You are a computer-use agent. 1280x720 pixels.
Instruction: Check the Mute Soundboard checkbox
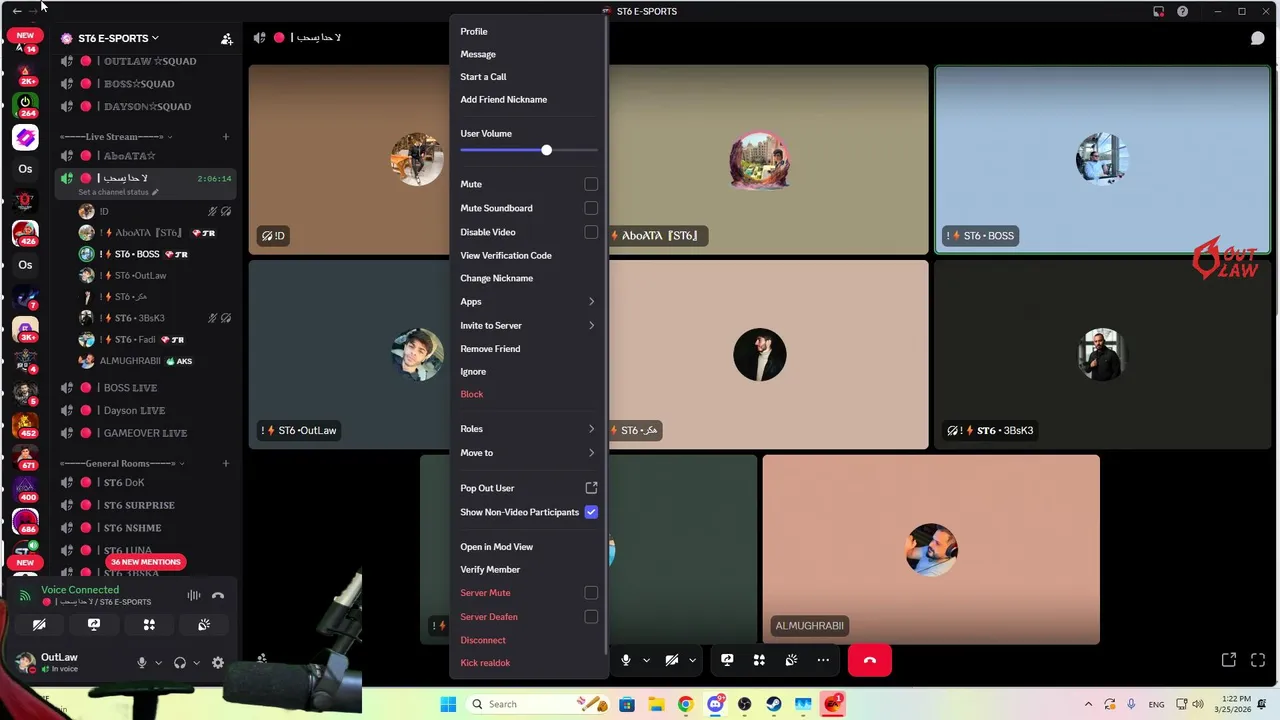(591, 208)
